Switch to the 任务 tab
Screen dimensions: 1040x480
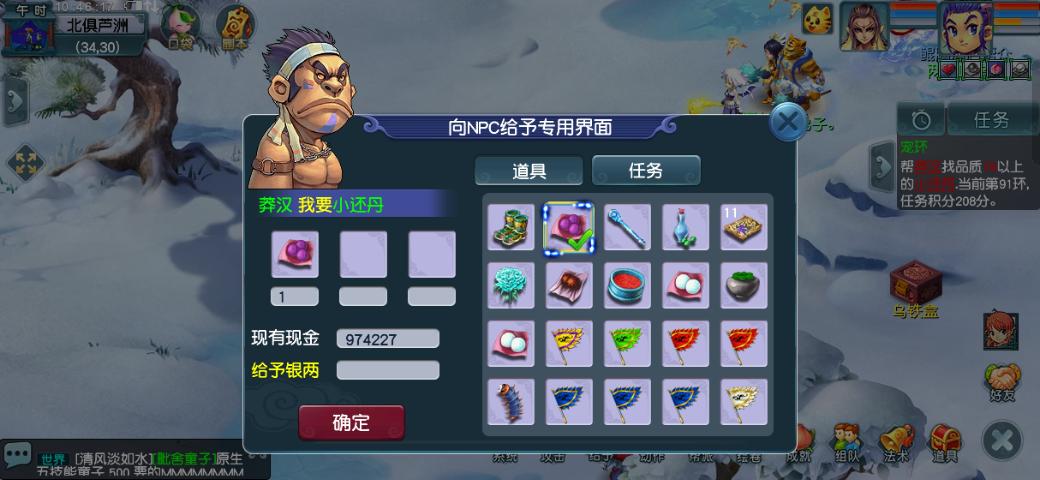click(646, 170)
